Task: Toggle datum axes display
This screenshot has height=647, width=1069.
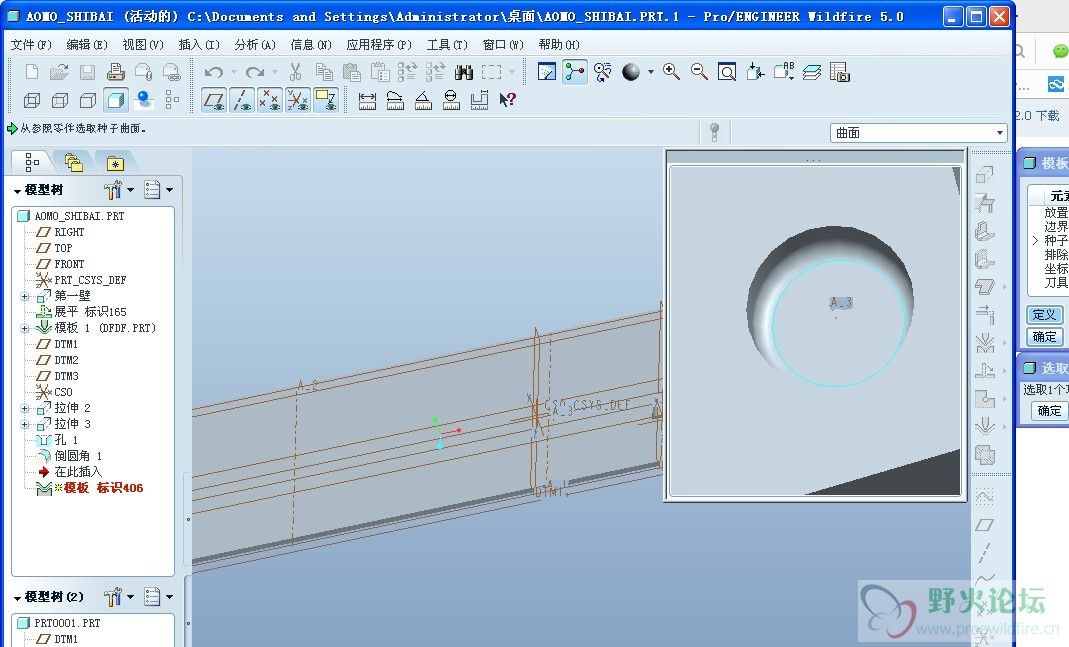Action: [243, 100]
